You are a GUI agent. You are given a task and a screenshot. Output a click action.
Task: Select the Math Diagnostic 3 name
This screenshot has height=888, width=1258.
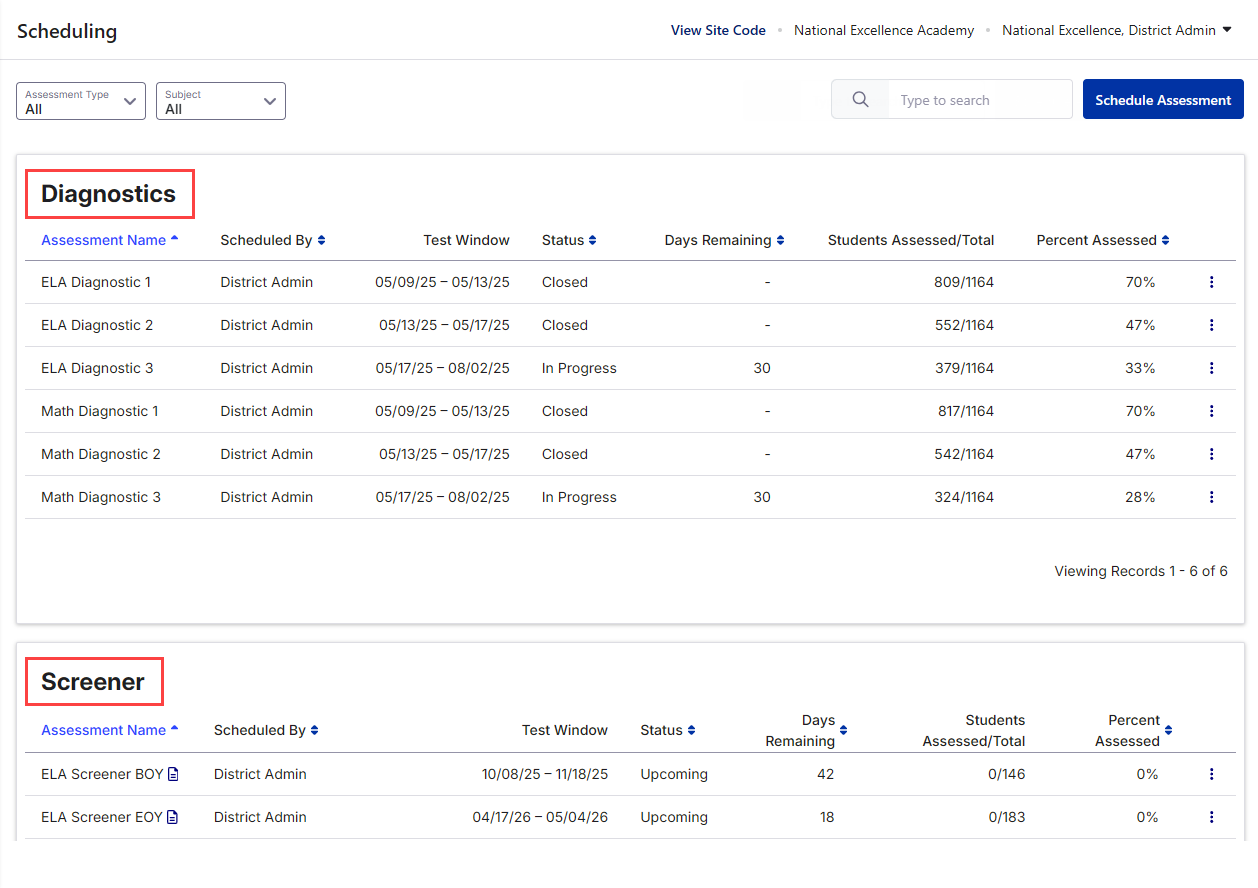[x=101, y=497]
